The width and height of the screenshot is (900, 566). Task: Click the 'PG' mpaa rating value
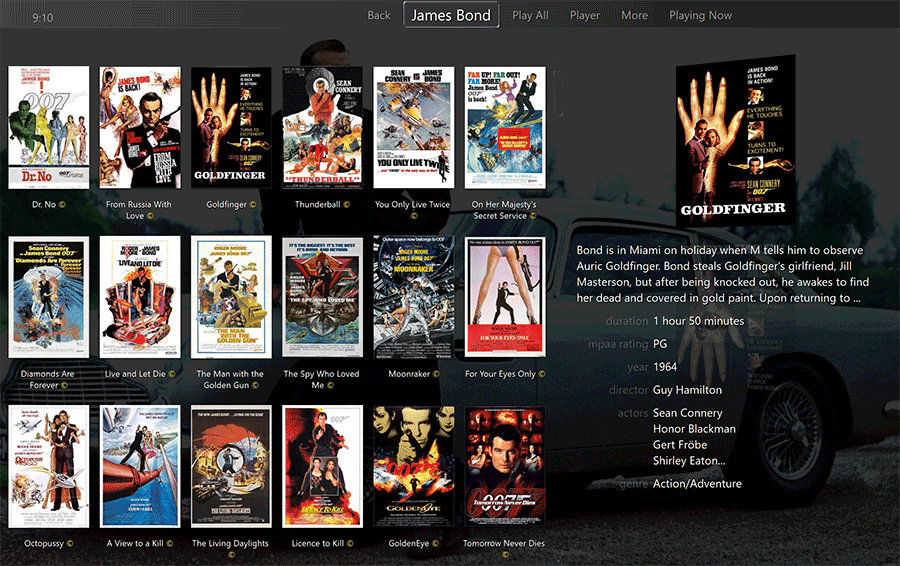point(660,344)
